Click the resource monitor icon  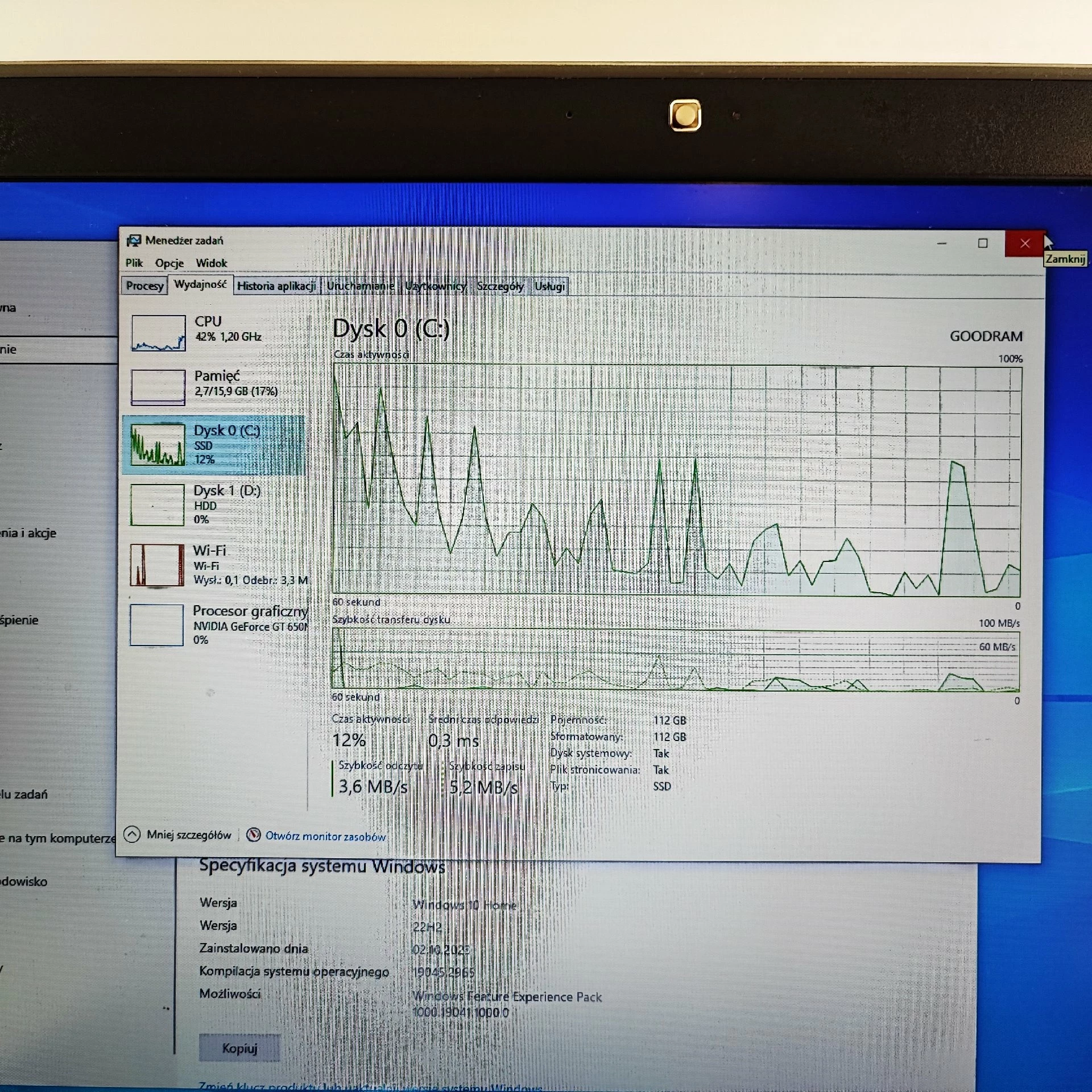coord(254,834)
